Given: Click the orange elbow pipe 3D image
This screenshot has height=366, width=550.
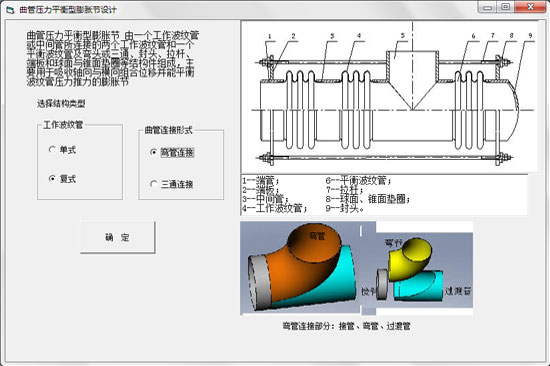Looking at the screenshot, I should click(x=301, y=268).
